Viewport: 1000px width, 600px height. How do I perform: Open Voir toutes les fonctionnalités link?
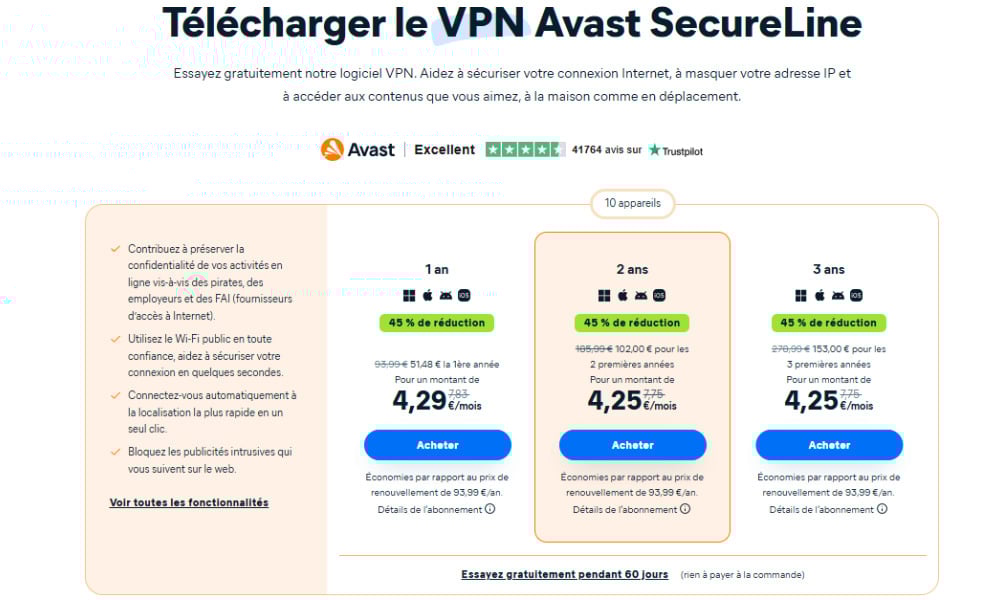189,502
